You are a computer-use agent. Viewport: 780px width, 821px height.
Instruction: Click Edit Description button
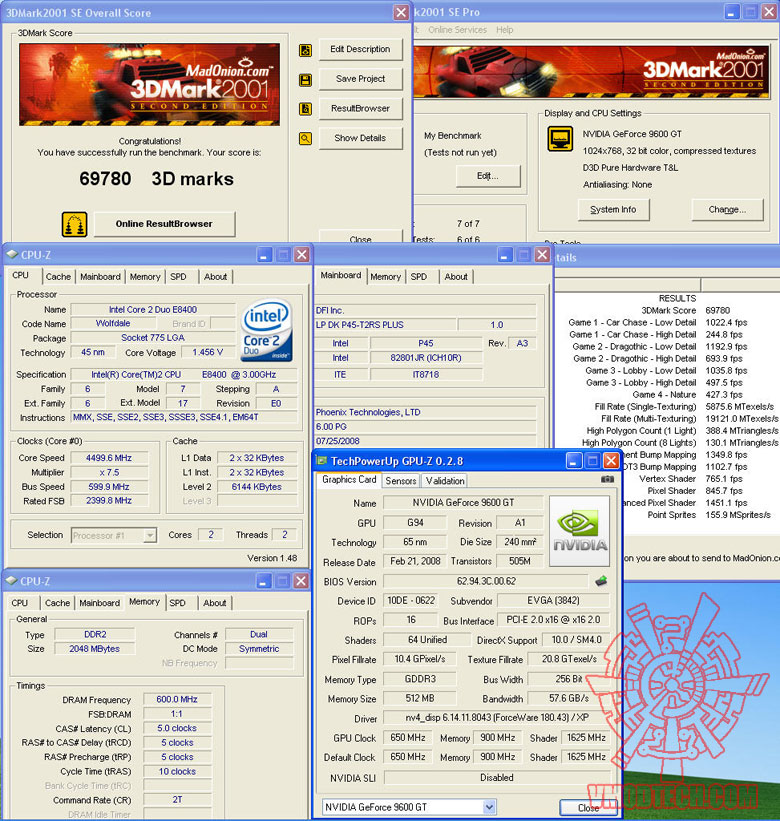coord(360,49)
